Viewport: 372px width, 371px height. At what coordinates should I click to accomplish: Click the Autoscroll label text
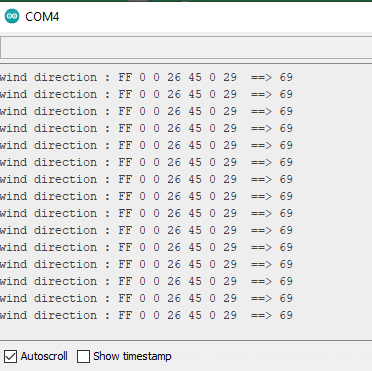point(44,356)
